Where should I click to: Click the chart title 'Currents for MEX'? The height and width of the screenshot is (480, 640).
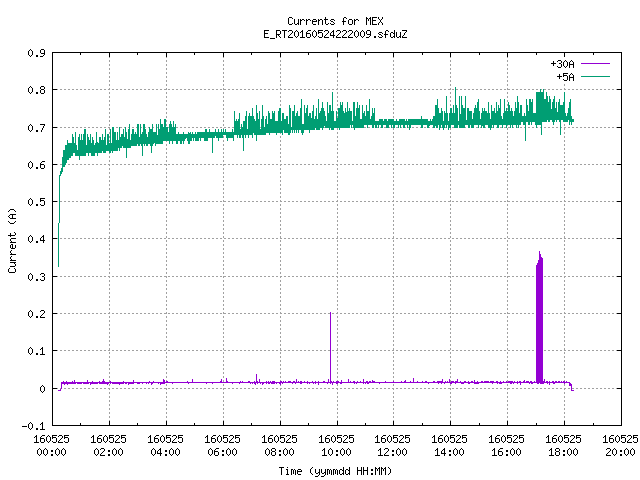pyautogui.click(x=335, y=21)
